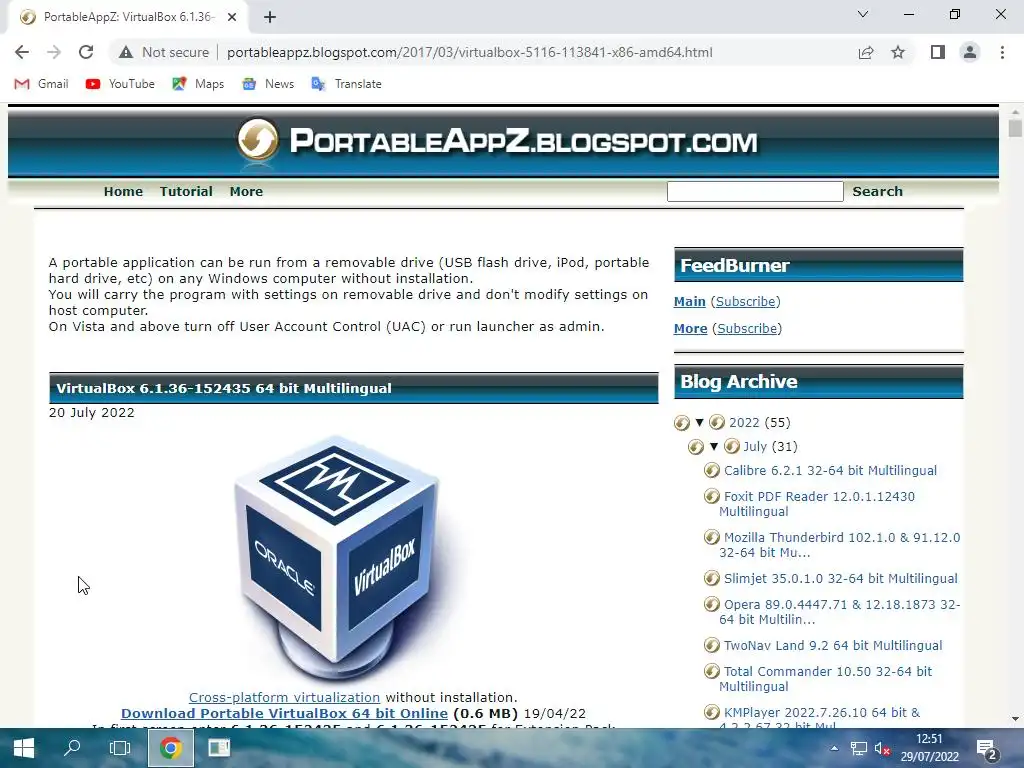Image resolution: width=1024 pixels, height=768 pixels.
Task: Collapse the 2022 archive triangle
Action: [699, 423]
